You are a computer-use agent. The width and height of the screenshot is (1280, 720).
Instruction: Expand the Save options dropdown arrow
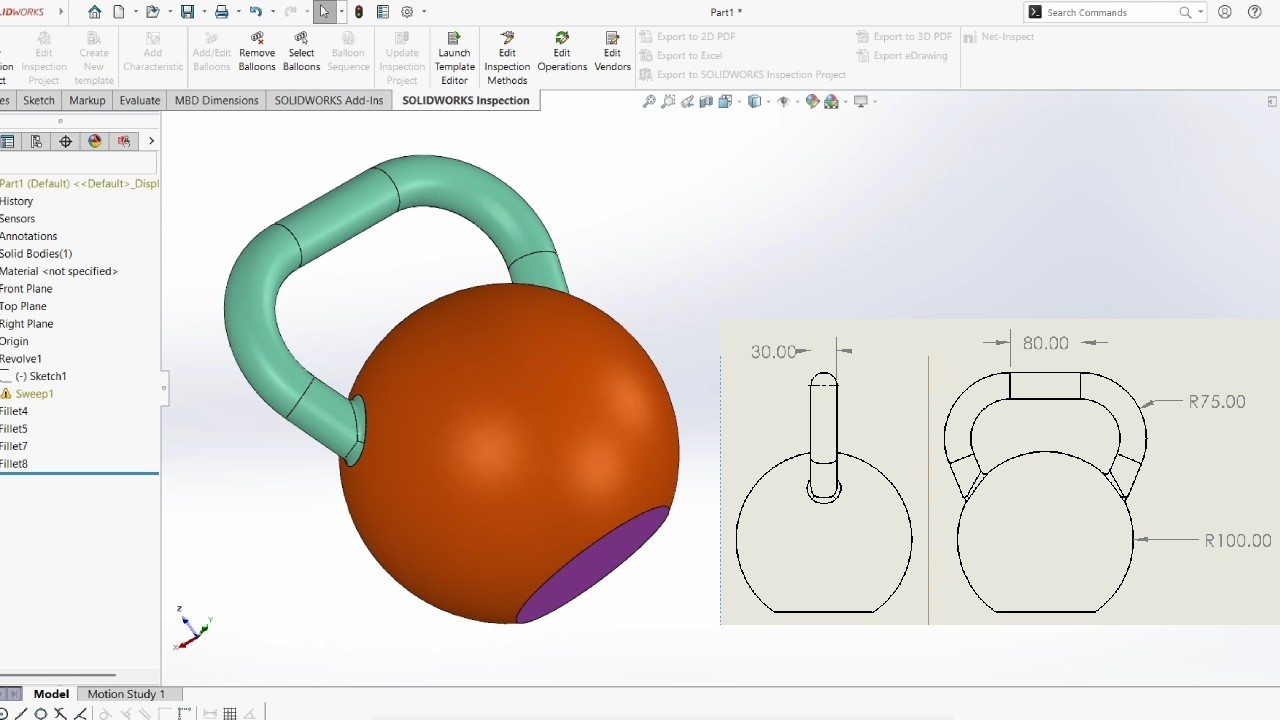tap(203, 12)
